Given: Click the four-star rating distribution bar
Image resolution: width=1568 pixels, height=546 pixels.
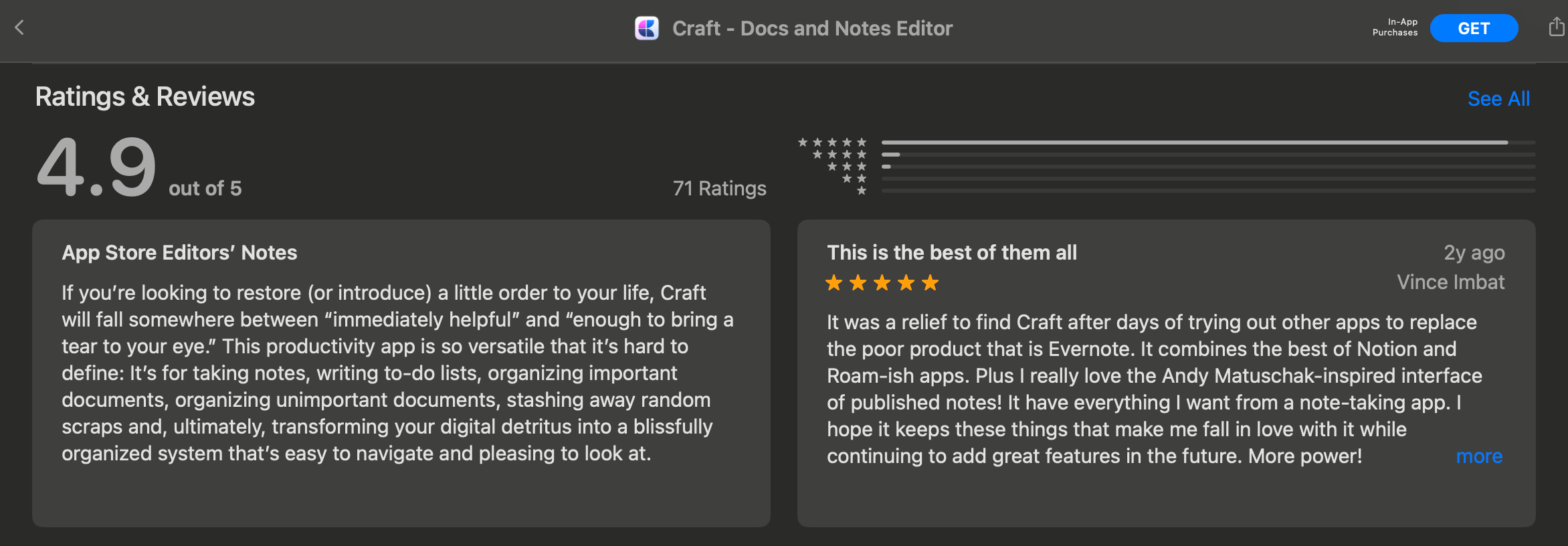Looking at the screenshot, I should coord(1208,155).
